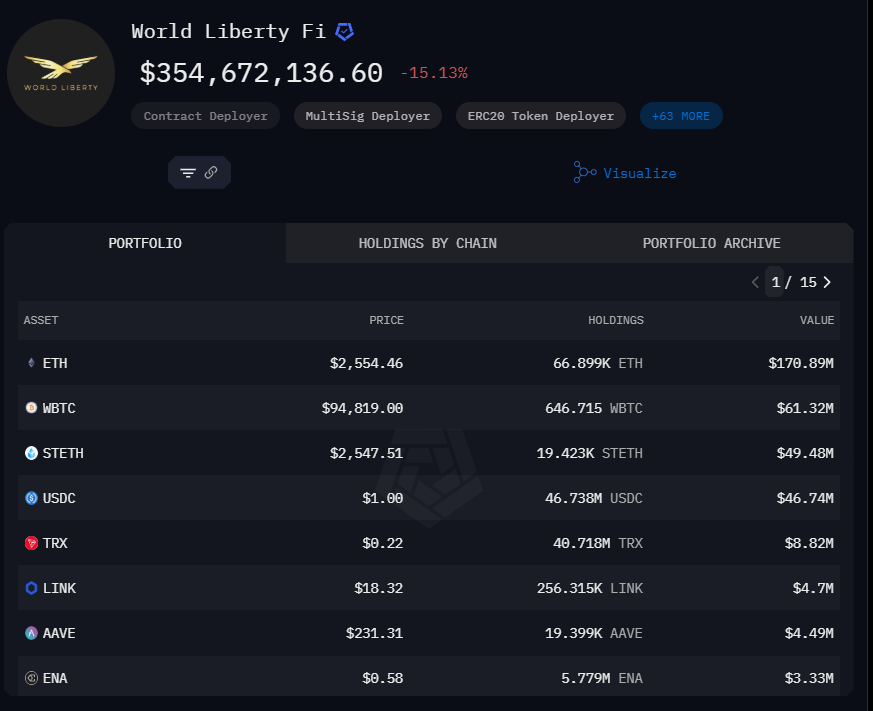The height and width of the screenshot is (711, 873).
Task: Click the AAVE token icon
Action: click(31, 633)
